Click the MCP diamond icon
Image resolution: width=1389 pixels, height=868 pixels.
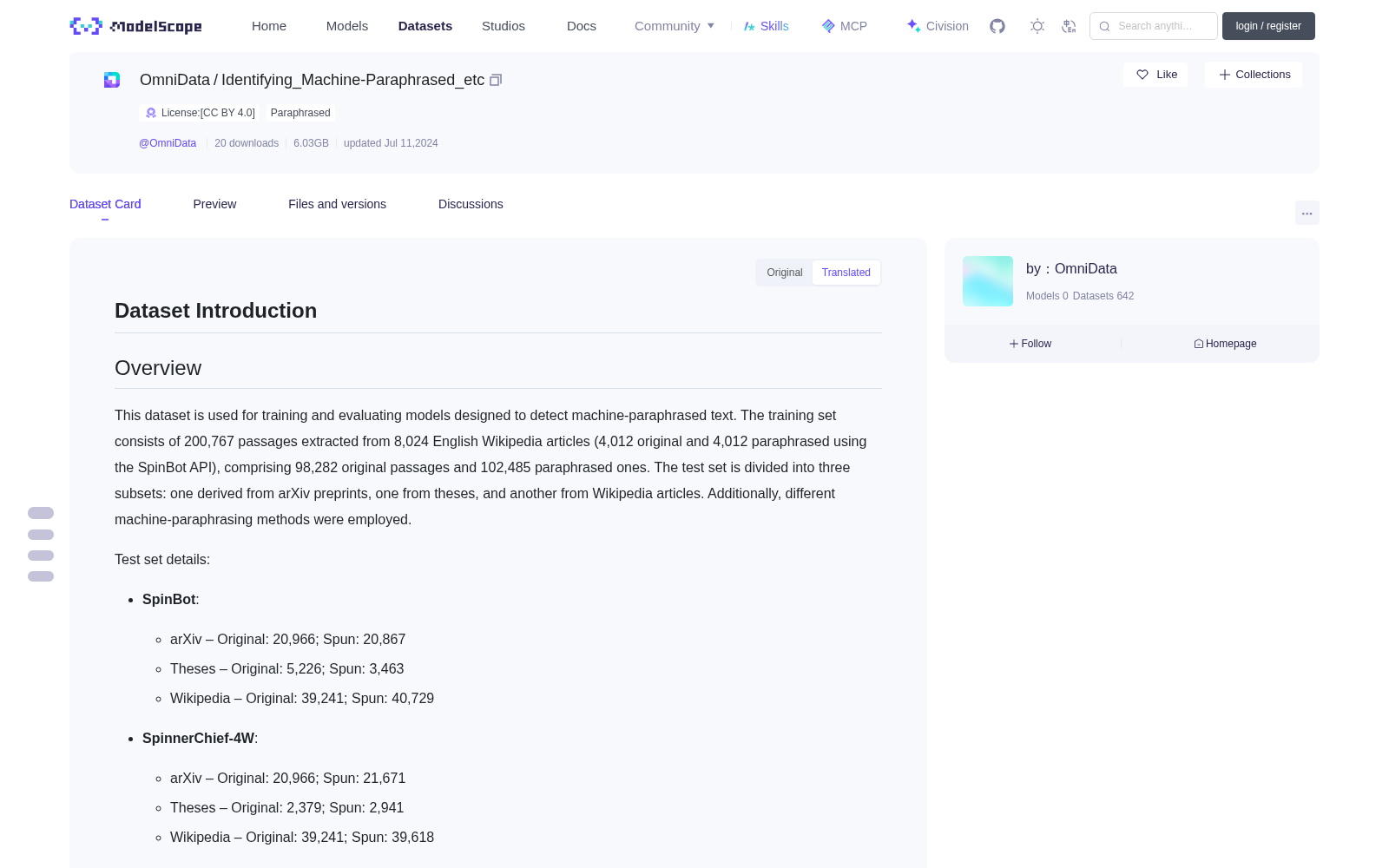(x=828, y=26)
